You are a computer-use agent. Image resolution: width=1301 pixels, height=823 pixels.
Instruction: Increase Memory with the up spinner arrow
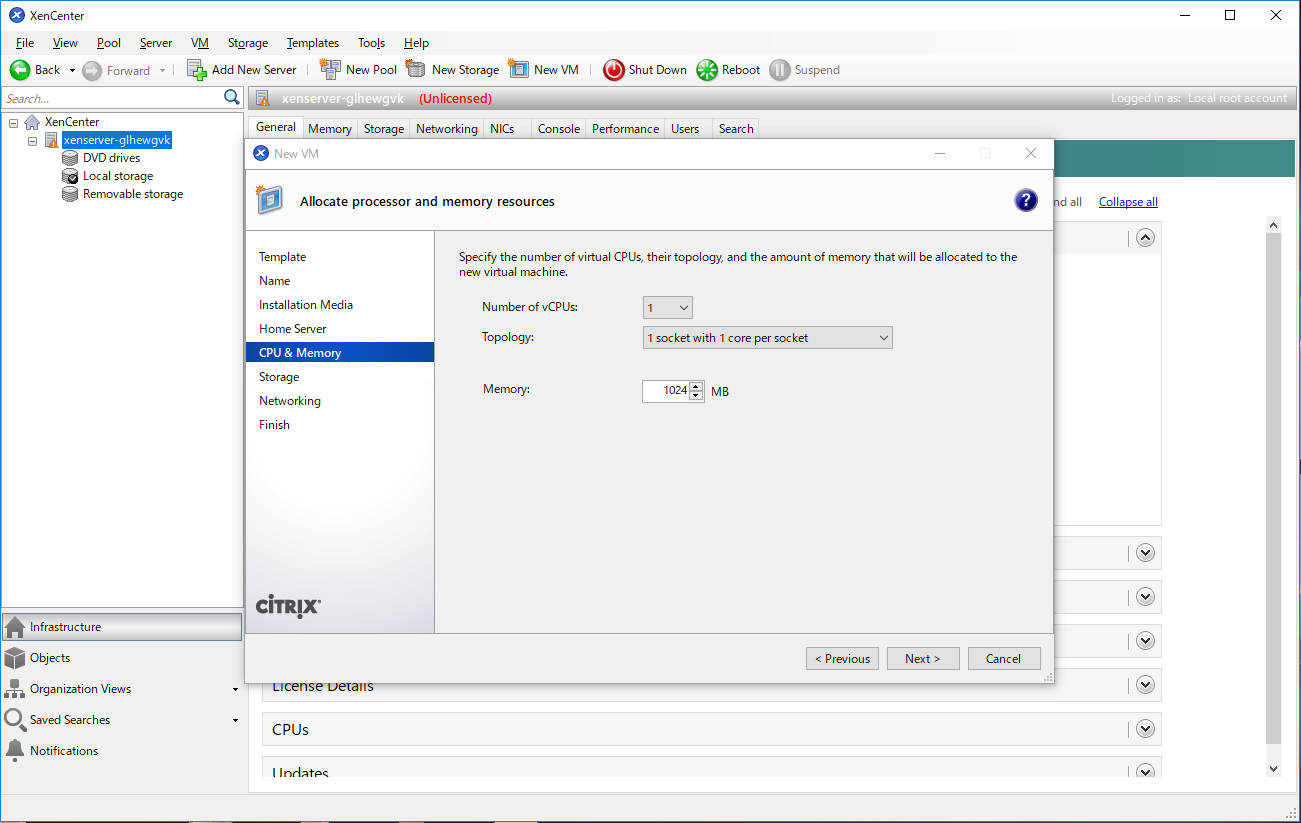pos(696,386)
